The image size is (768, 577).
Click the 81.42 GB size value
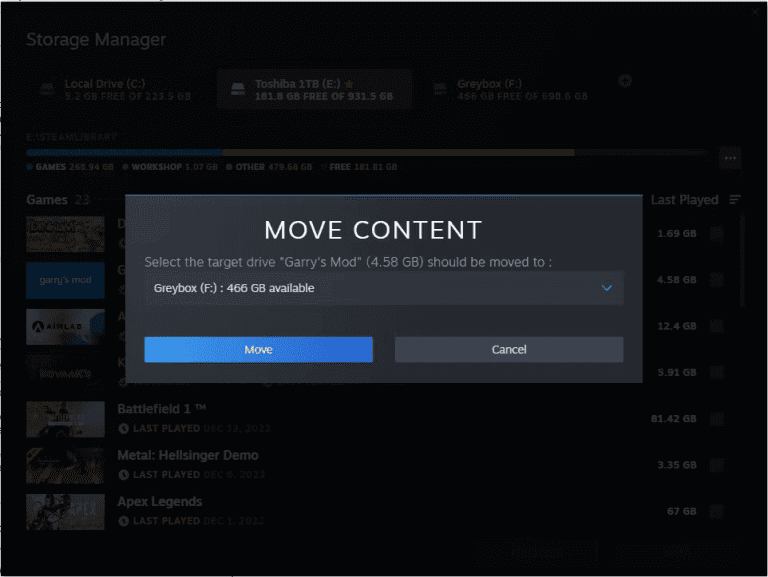(x=673, y=419)
